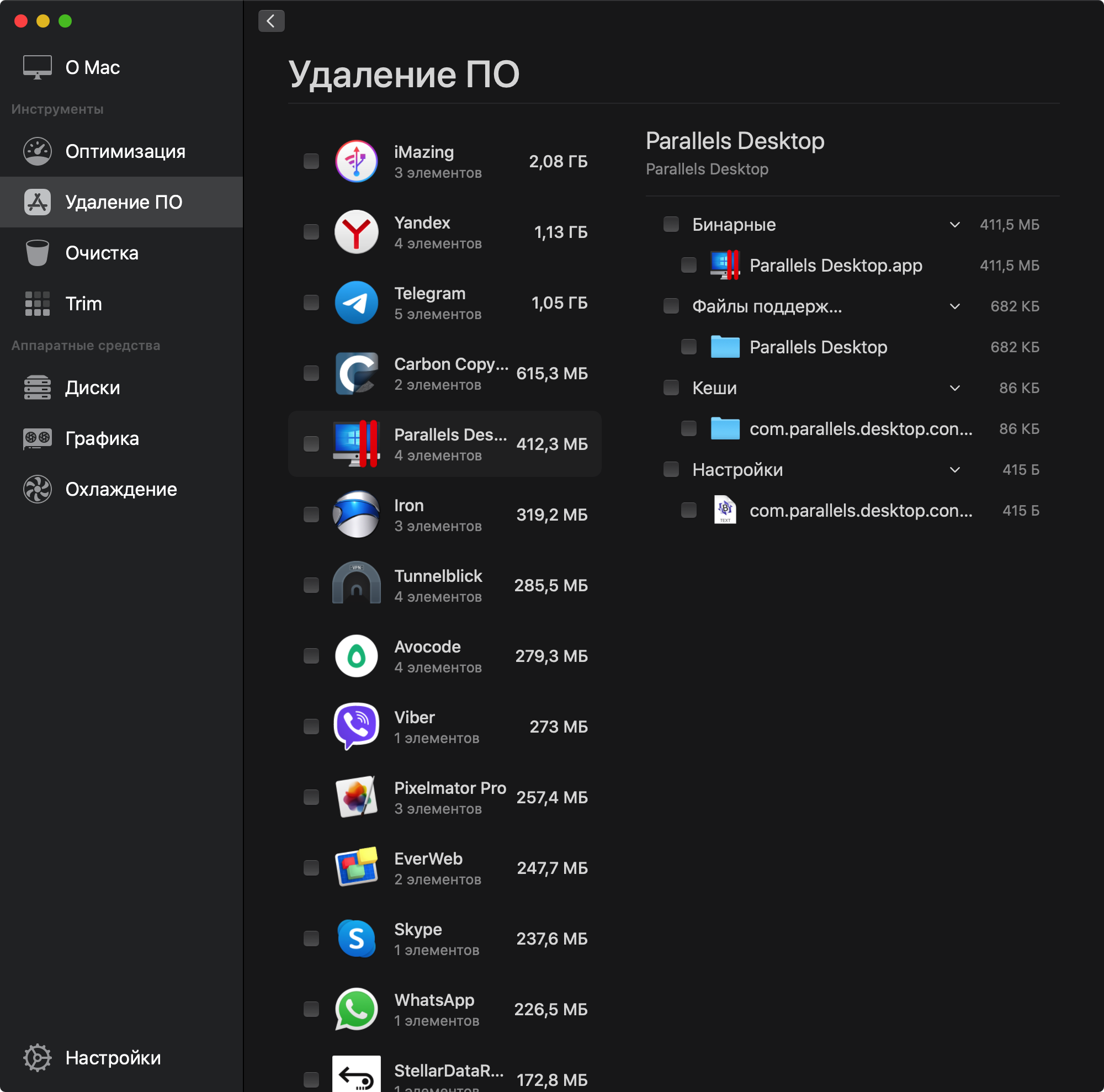Click the 319,2 МБ size value

coord(551,515)
